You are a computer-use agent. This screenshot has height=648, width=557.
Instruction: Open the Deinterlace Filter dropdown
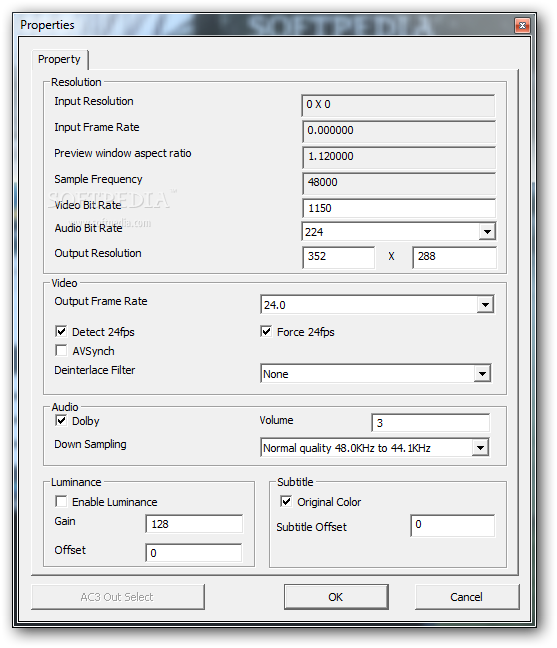point(482,374)
